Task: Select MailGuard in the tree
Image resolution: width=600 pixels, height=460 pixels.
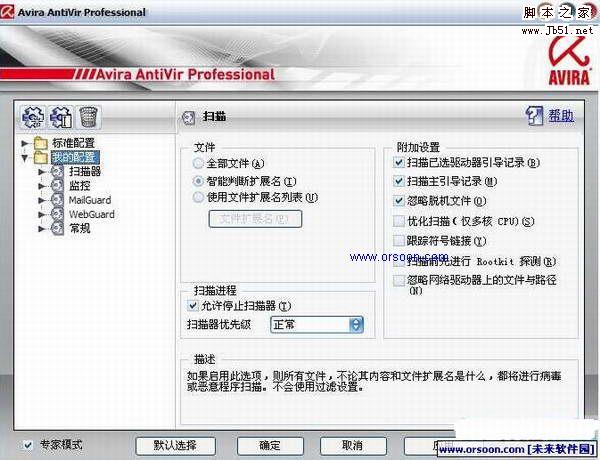Action: 90,200
